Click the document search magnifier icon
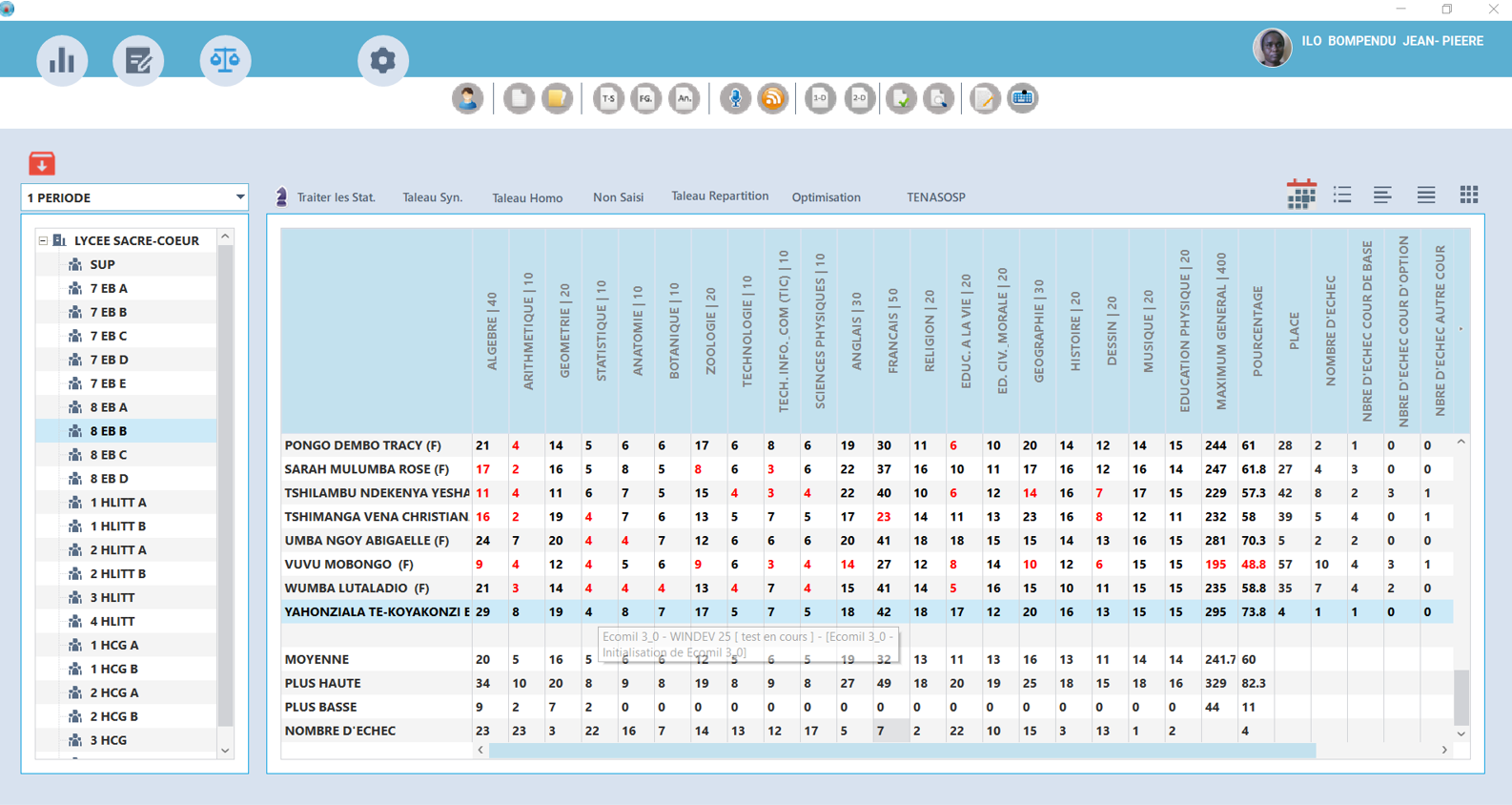 tap(939, 98)
